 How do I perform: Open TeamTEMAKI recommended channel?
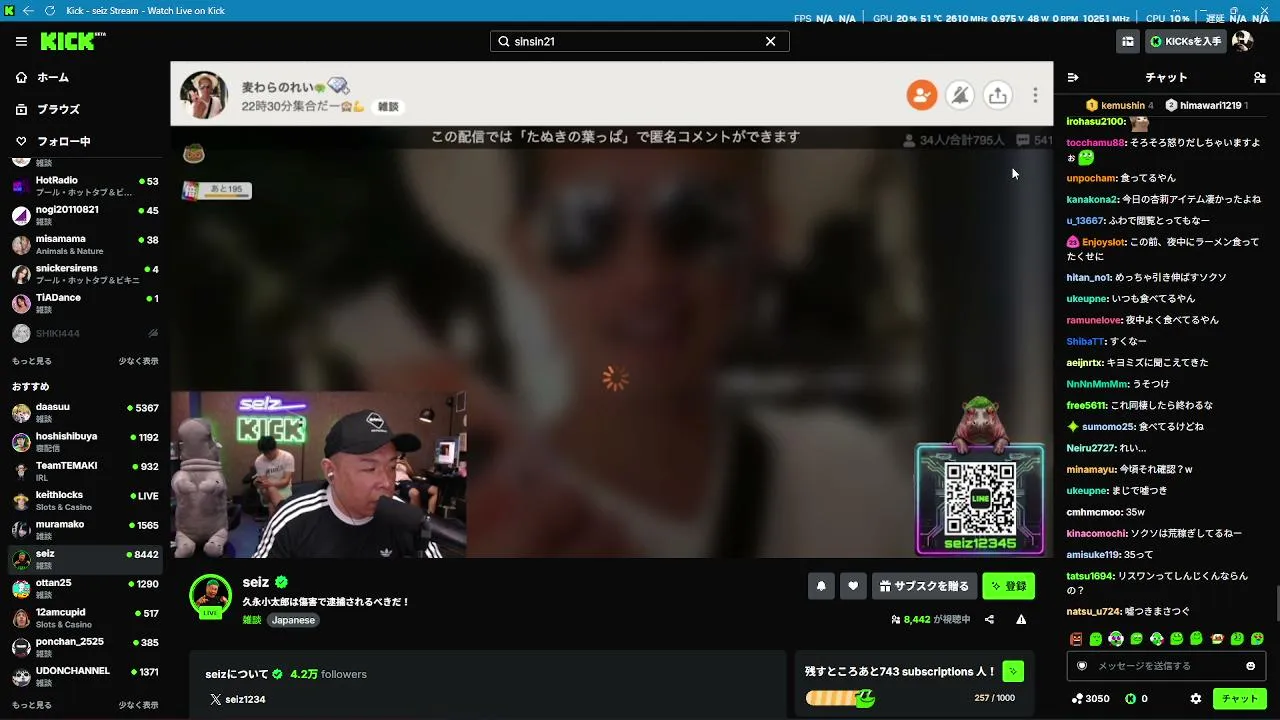tap(86, 471)
